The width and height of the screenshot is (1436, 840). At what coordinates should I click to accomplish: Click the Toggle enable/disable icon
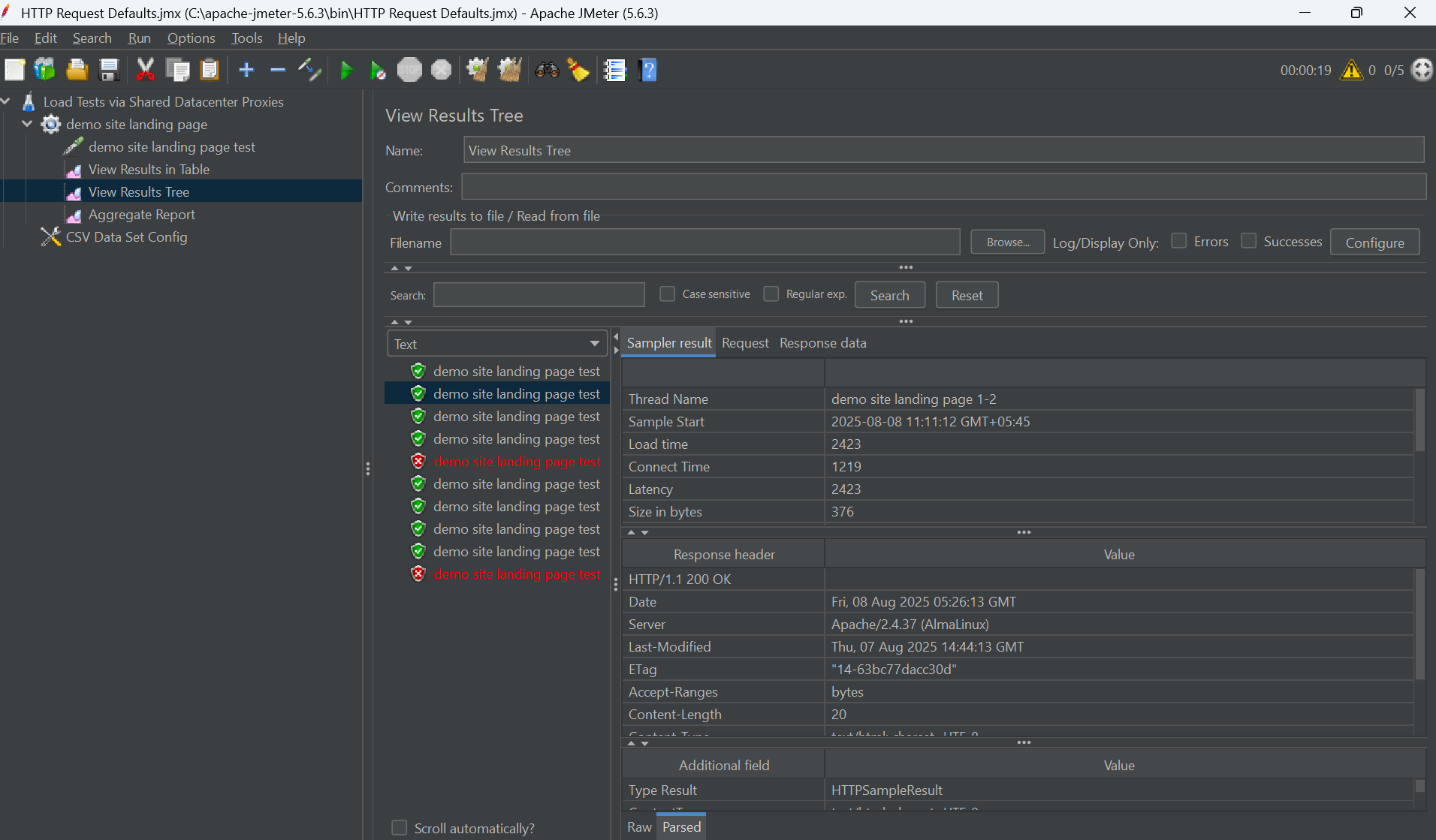[x=309, y=70]
